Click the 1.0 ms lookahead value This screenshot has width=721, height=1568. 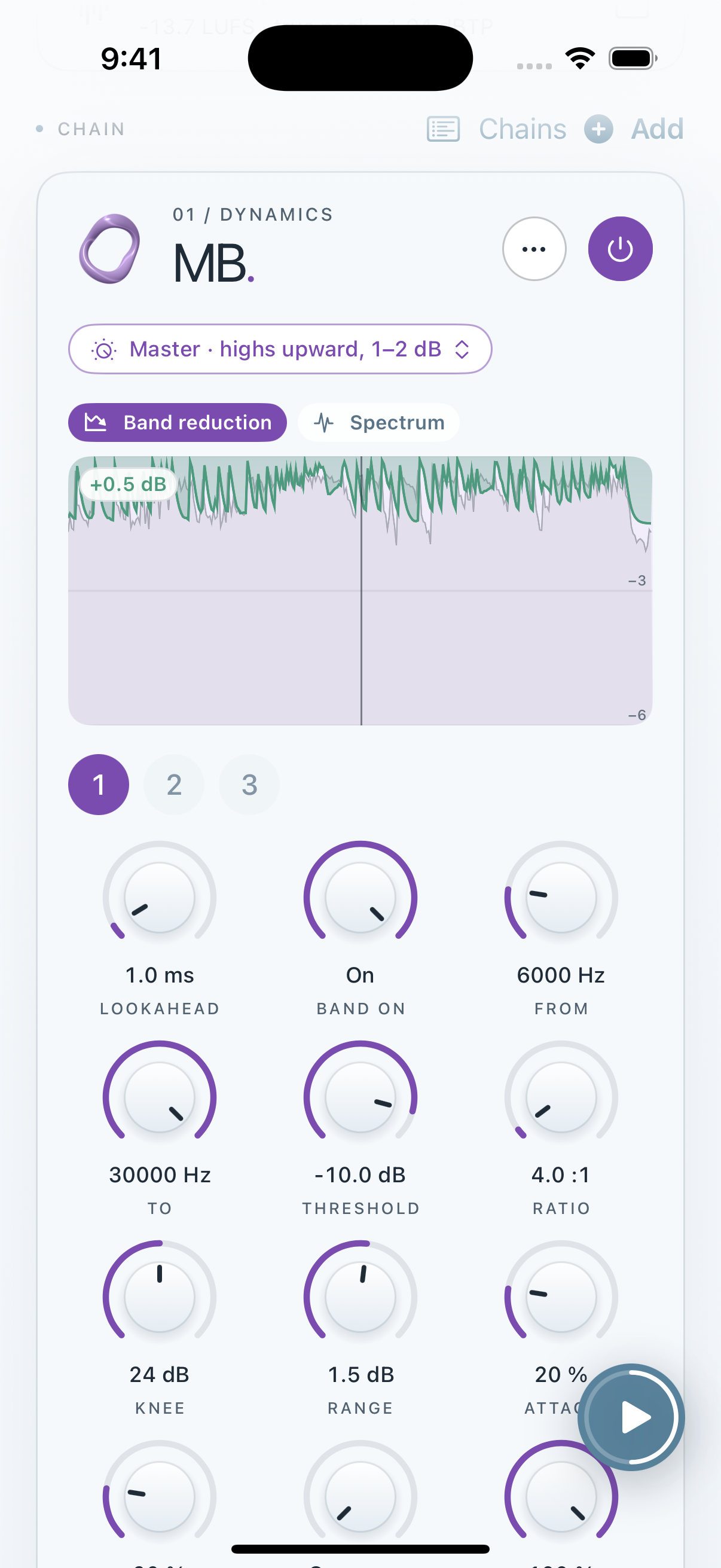pyautogui.click(x=160, y=975)
